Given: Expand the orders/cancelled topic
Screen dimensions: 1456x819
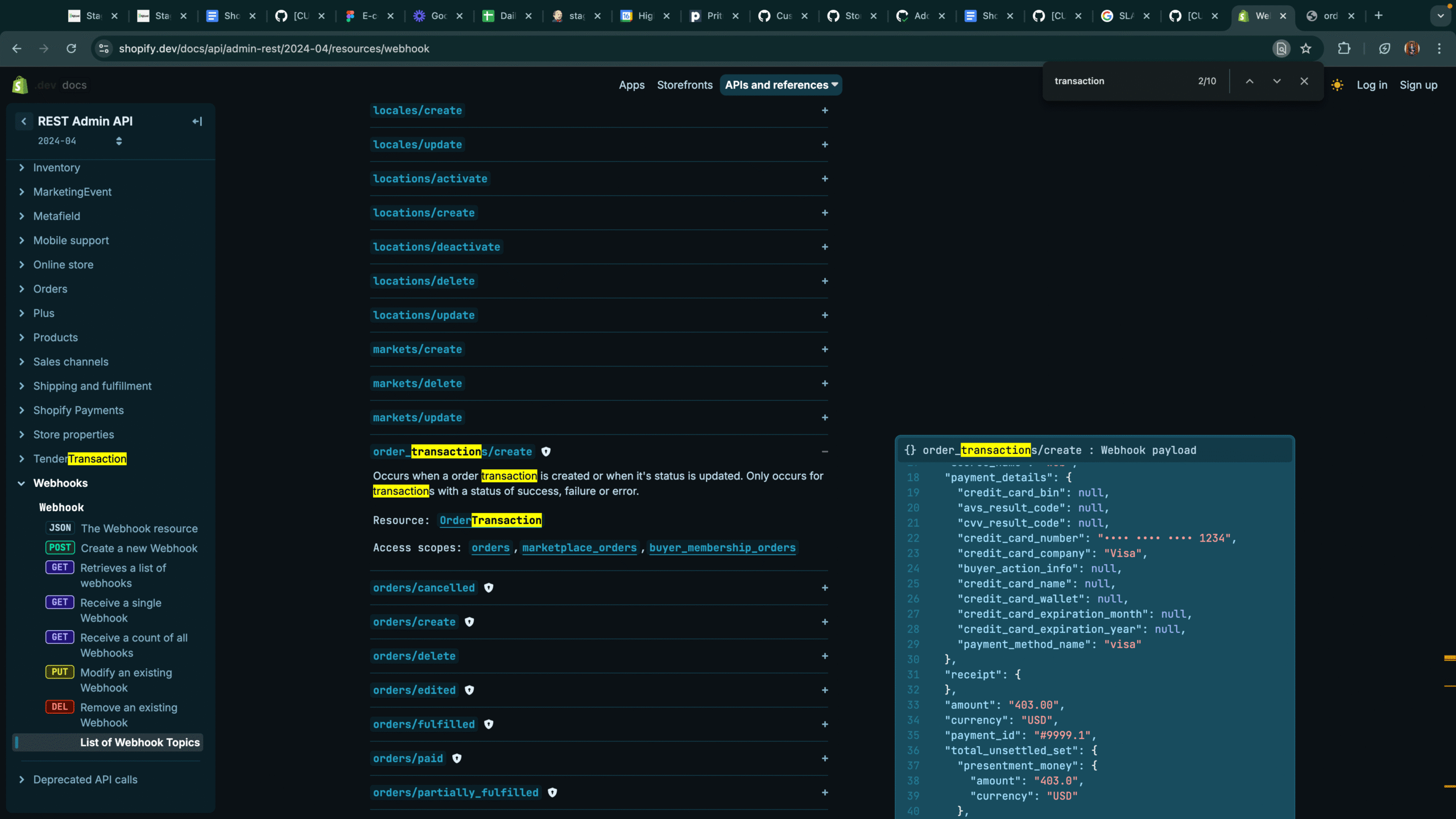Looking at the screenshot, I should point(825,588).
